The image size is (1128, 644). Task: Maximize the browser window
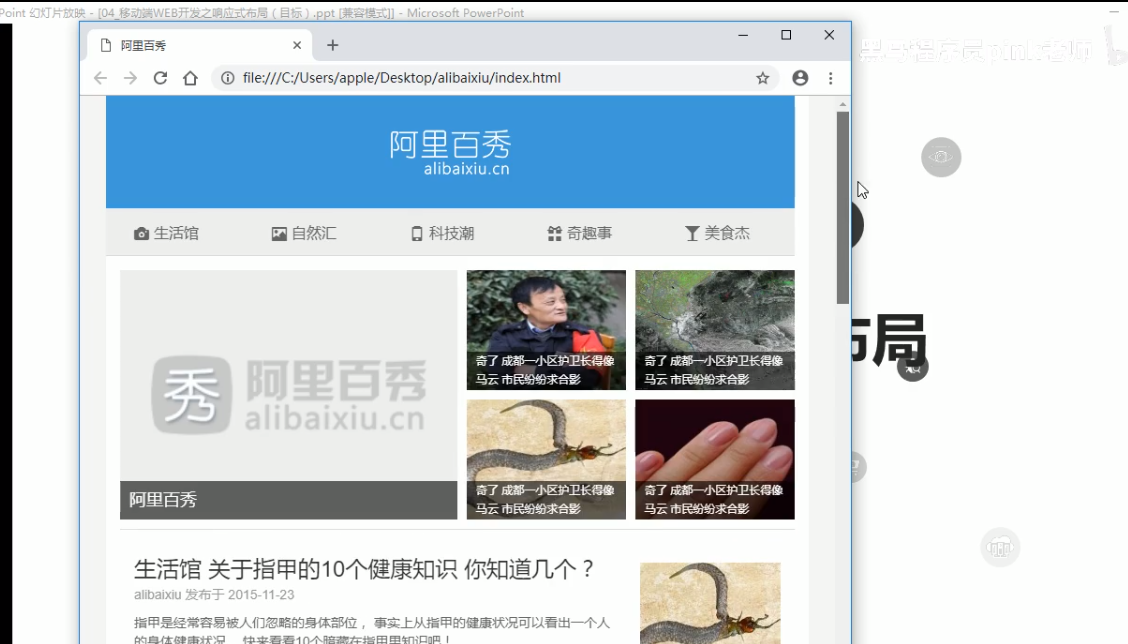click(x=786, y=35)
